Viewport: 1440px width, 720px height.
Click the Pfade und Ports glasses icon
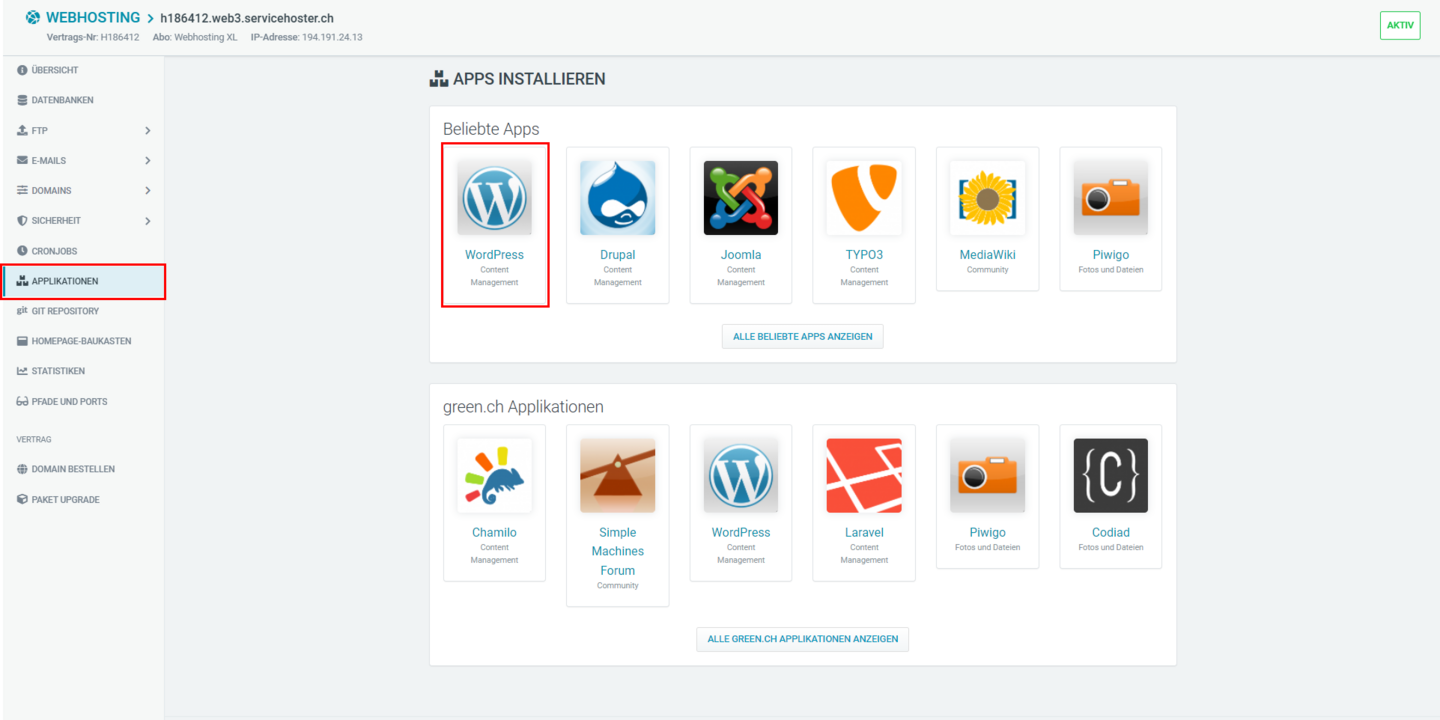tap(22, 401)
